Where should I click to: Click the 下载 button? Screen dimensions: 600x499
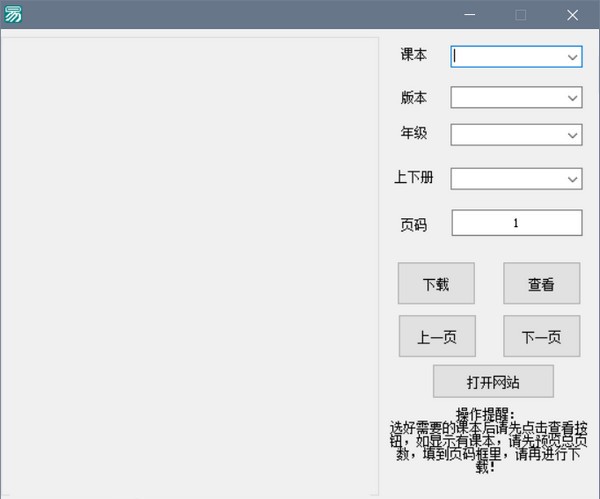point(436,283)
